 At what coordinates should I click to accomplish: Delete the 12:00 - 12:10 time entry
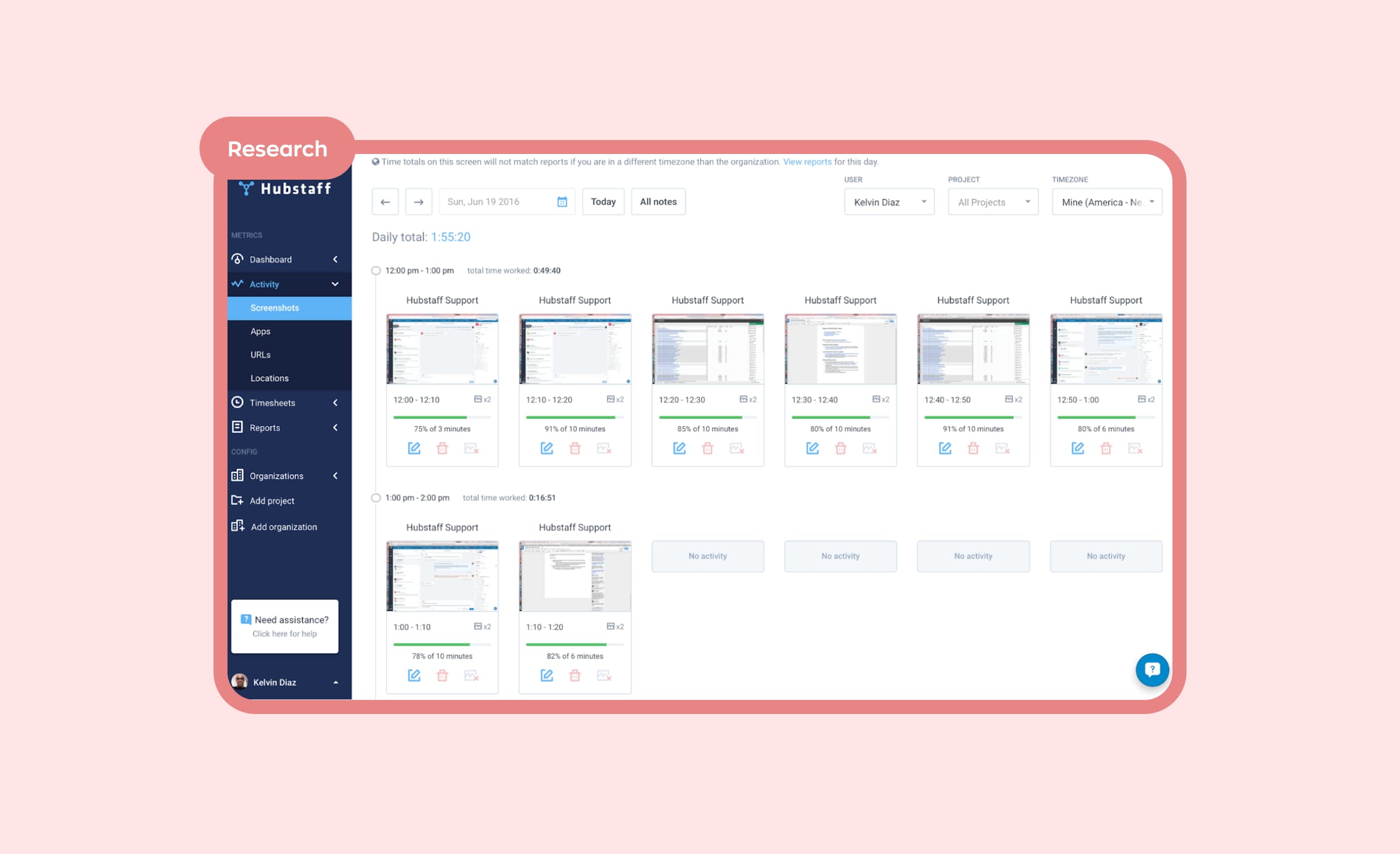tap(442, 448)
